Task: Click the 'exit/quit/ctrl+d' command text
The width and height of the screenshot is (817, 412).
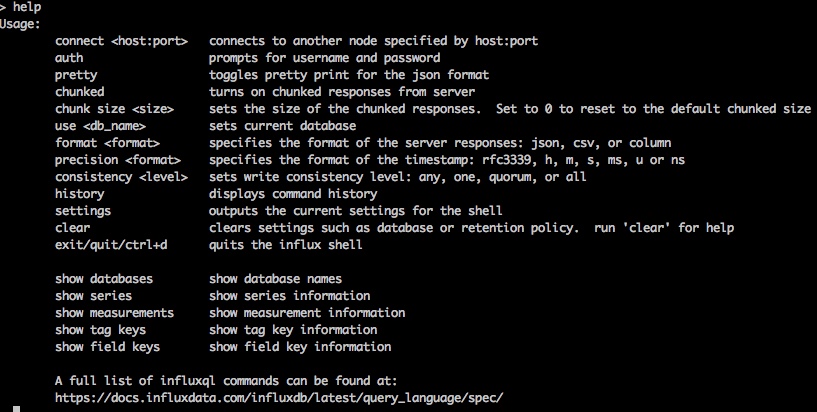Action: 111,245
